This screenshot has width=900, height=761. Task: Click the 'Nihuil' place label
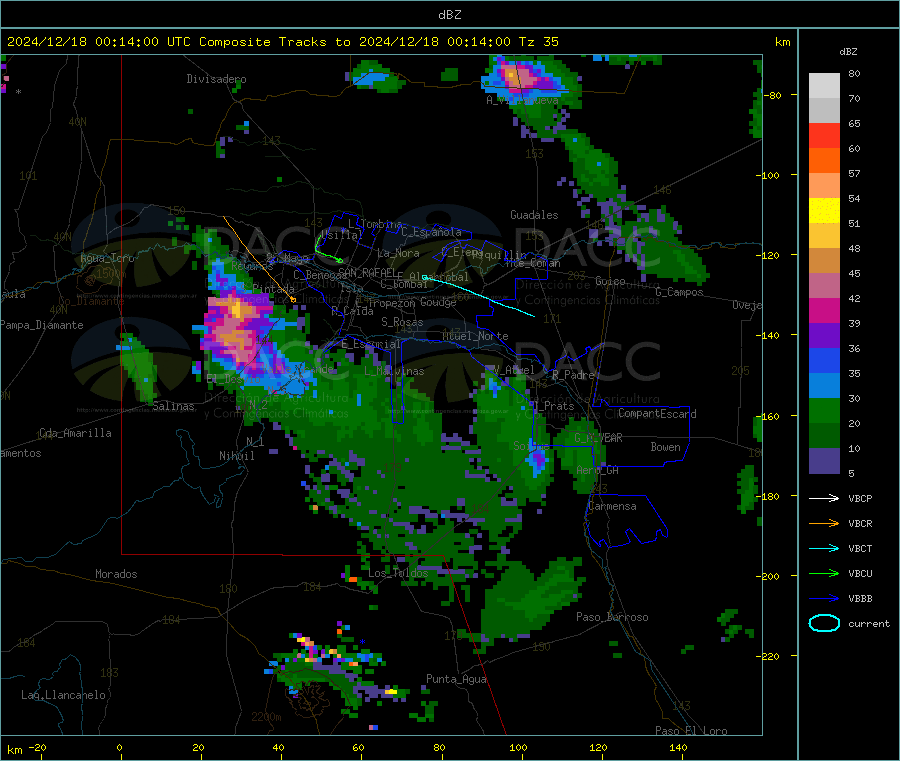click(x=236, y=456)
